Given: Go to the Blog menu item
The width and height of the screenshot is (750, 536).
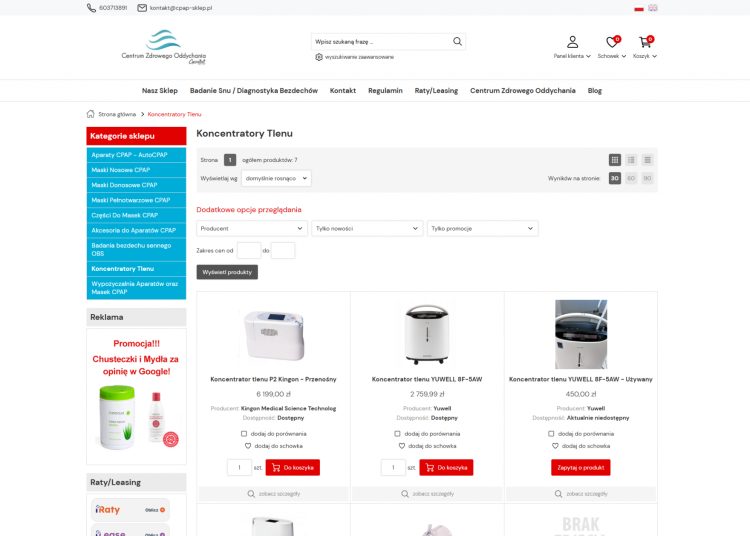Looking at the screenshot, I should (x=594, y=90).
